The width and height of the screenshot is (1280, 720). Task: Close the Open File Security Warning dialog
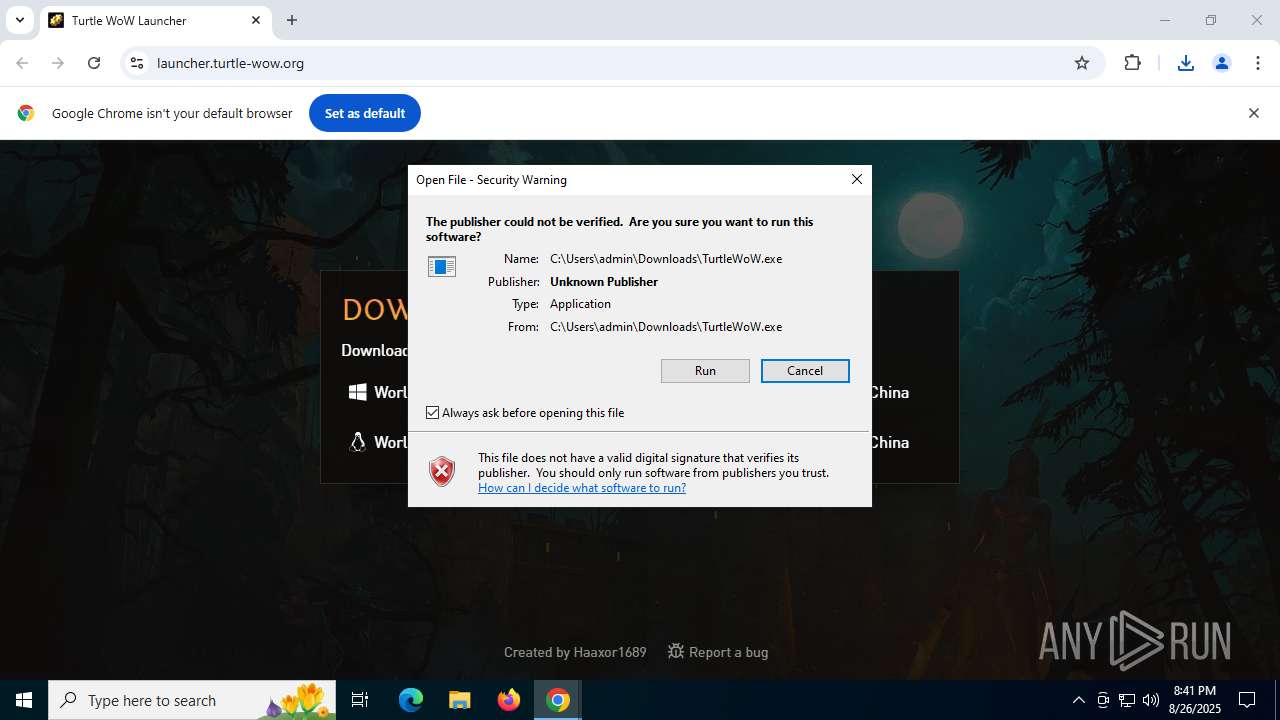[x=856, y=179]
